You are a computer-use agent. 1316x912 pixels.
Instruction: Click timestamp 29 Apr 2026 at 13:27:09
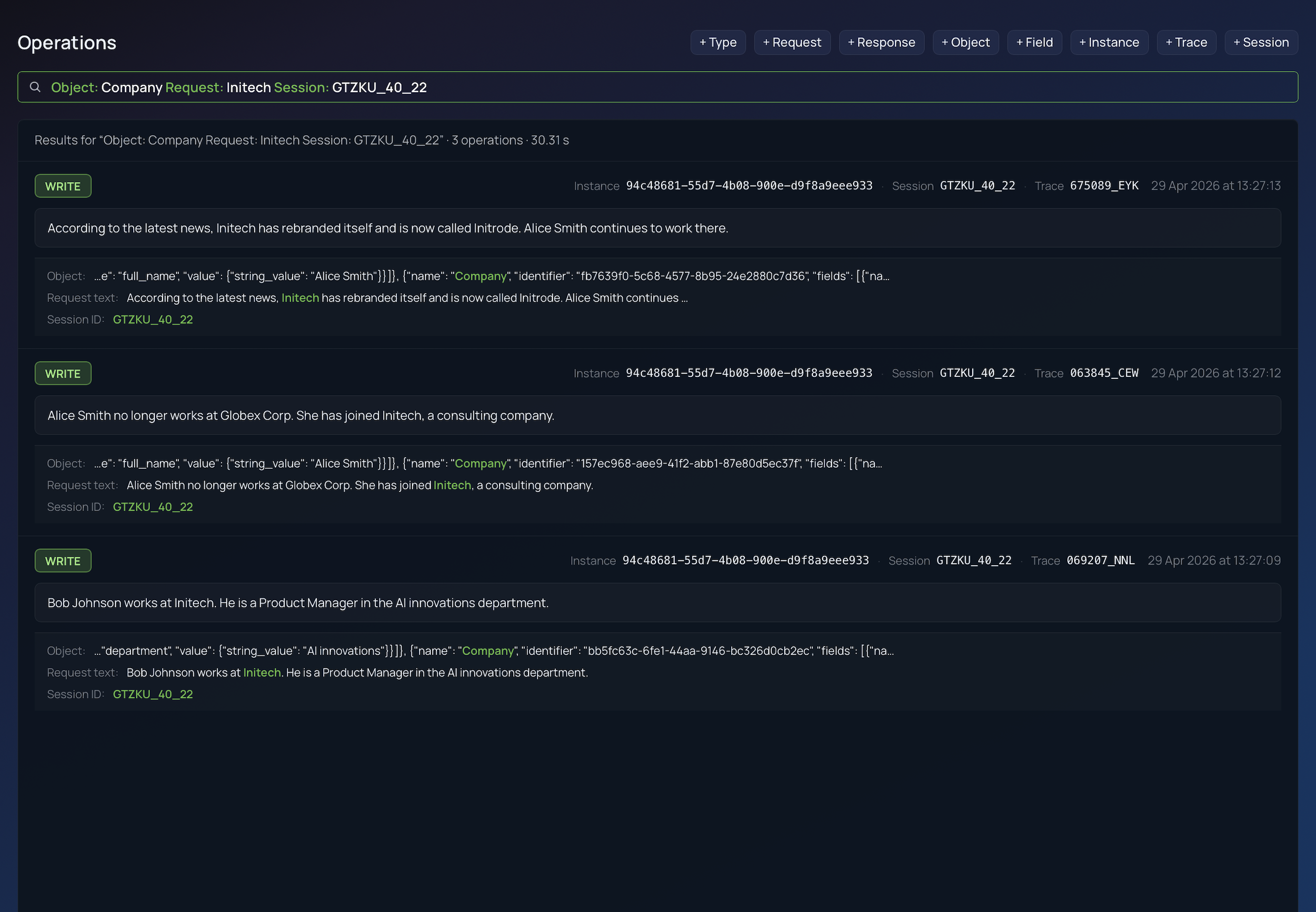pos(1214,560)
